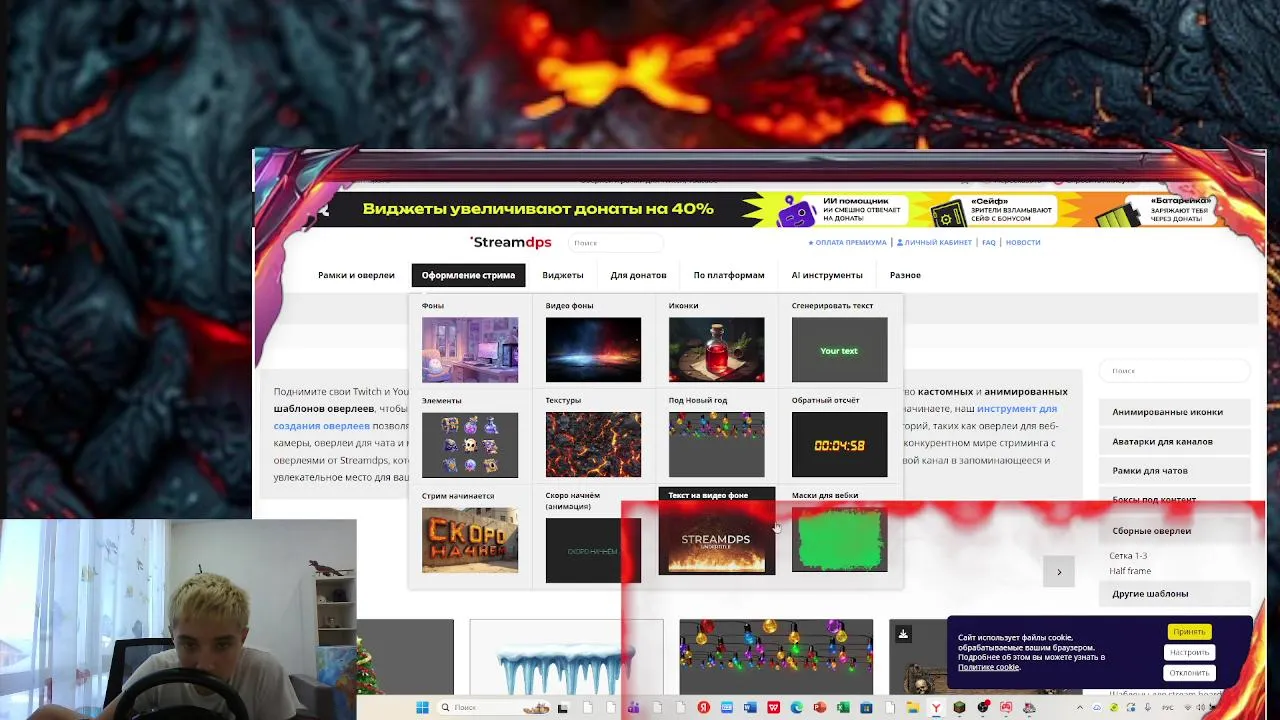
Task: Click the sidebar Поиск field
Action: tap(1175, 371)
